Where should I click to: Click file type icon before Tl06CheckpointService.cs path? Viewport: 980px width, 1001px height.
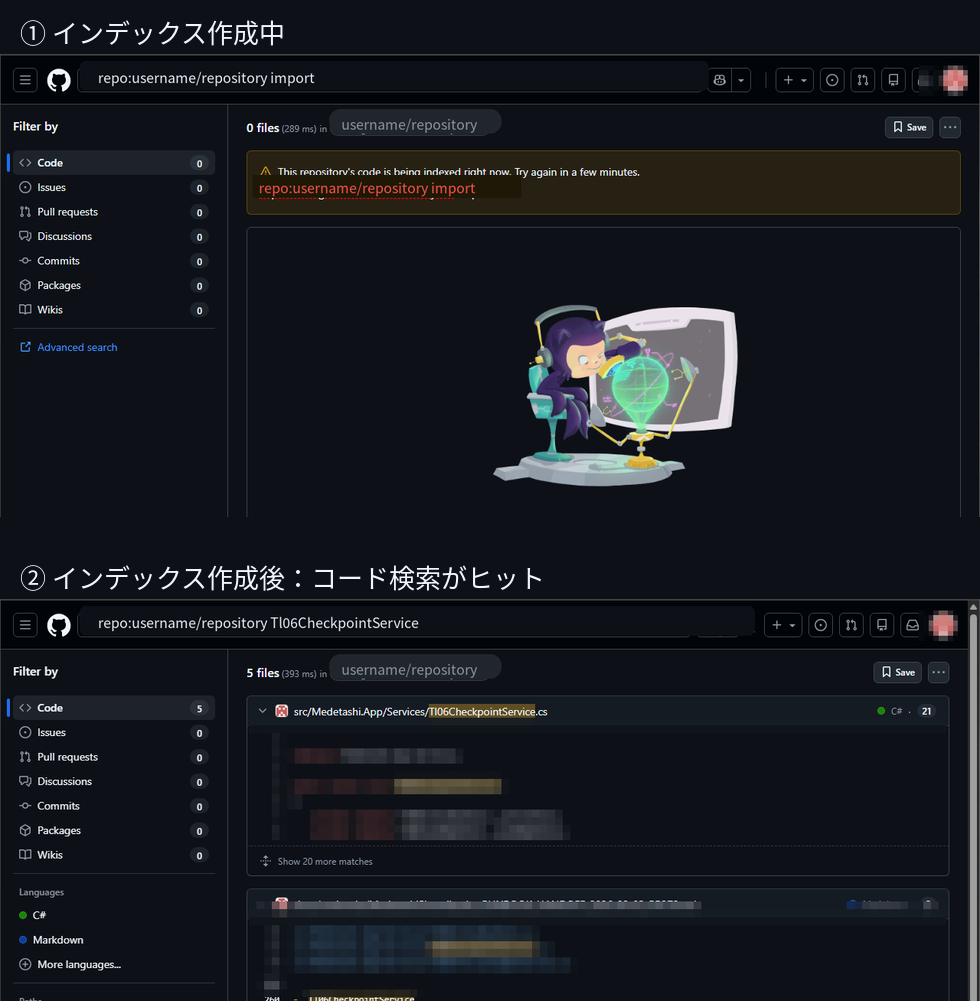(282, 711)
